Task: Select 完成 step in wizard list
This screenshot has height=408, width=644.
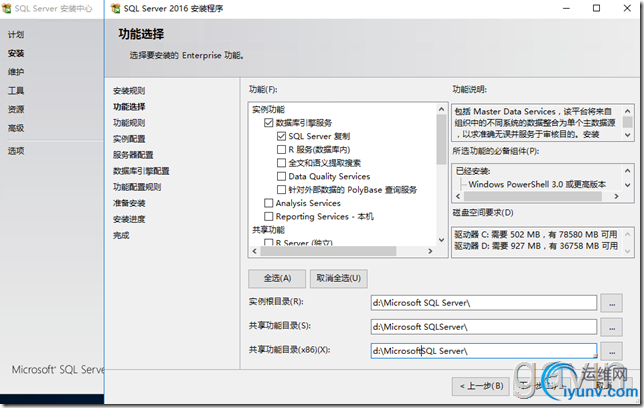Action: pyautogui.click(x=121, y=235)
